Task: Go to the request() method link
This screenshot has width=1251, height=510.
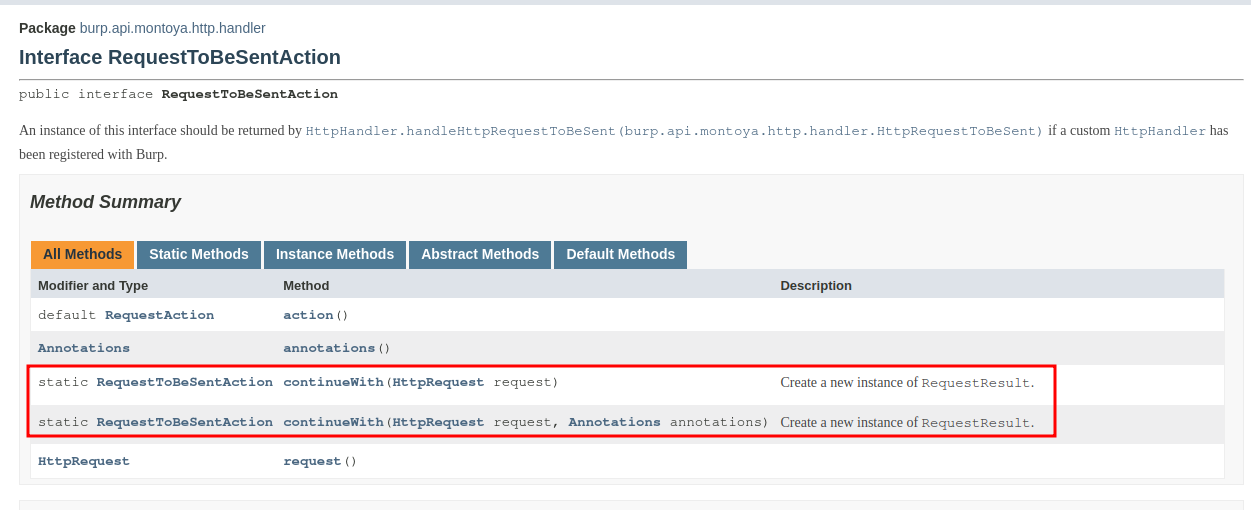Action: [312, 461]
